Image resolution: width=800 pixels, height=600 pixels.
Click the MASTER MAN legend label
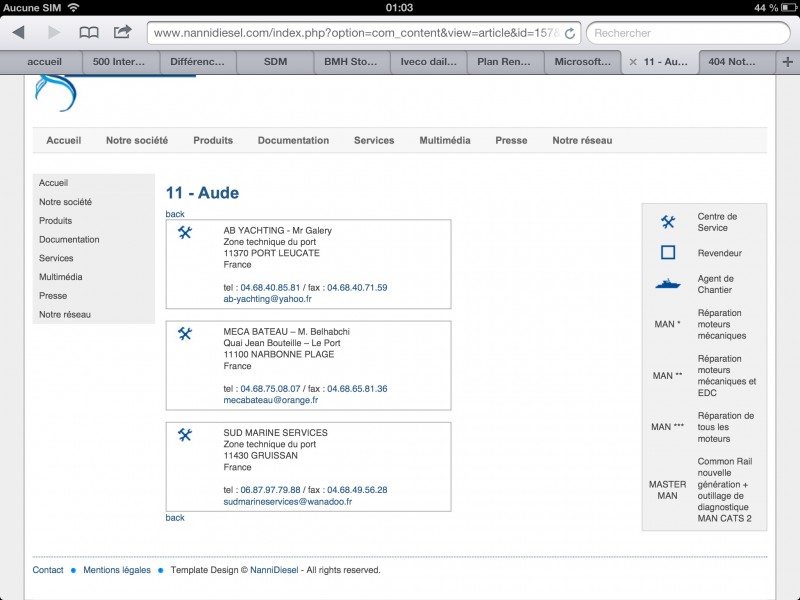click(667, 490)
